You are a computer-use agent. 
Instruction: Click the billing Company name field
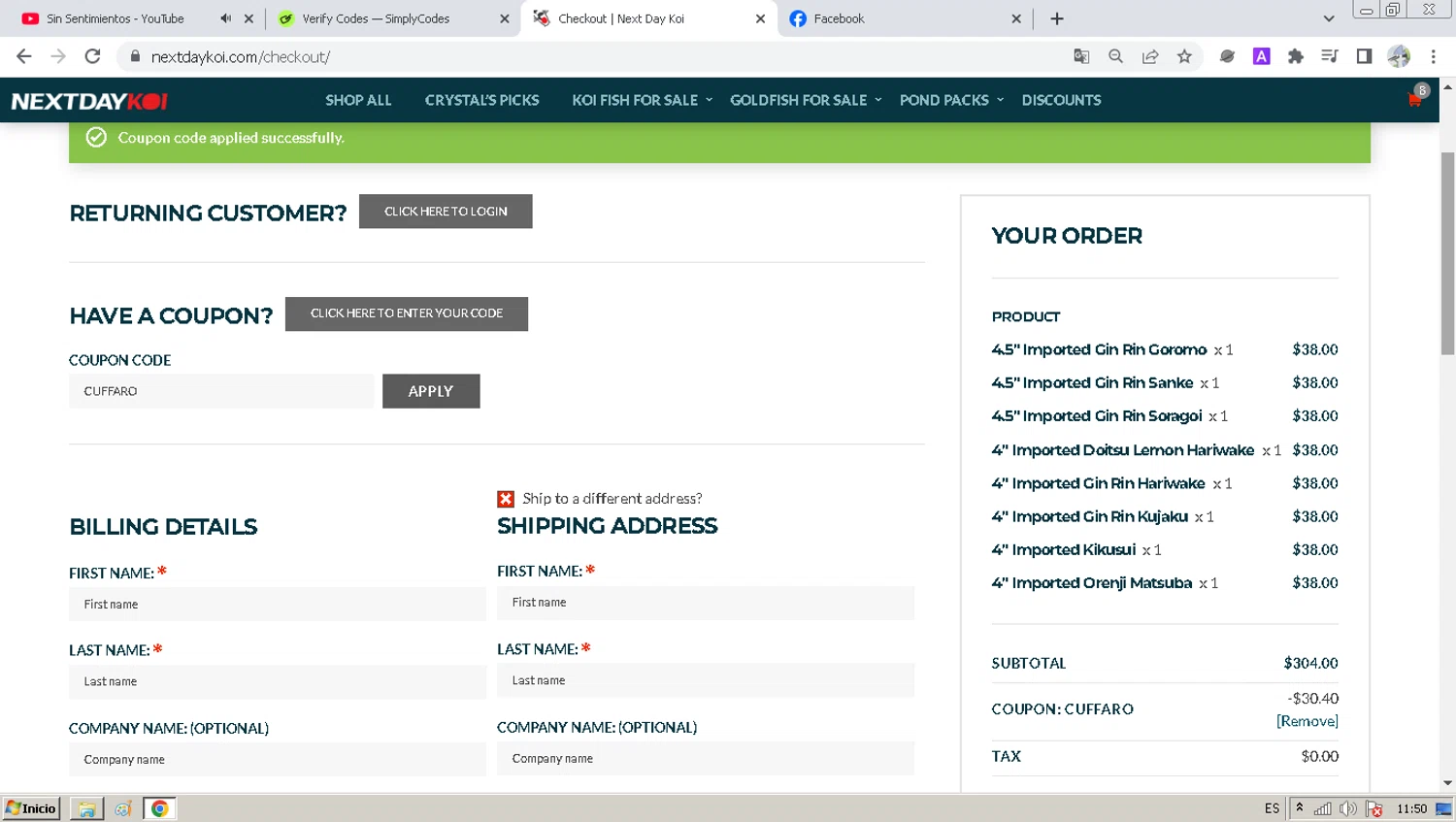[x=278, y=759]
